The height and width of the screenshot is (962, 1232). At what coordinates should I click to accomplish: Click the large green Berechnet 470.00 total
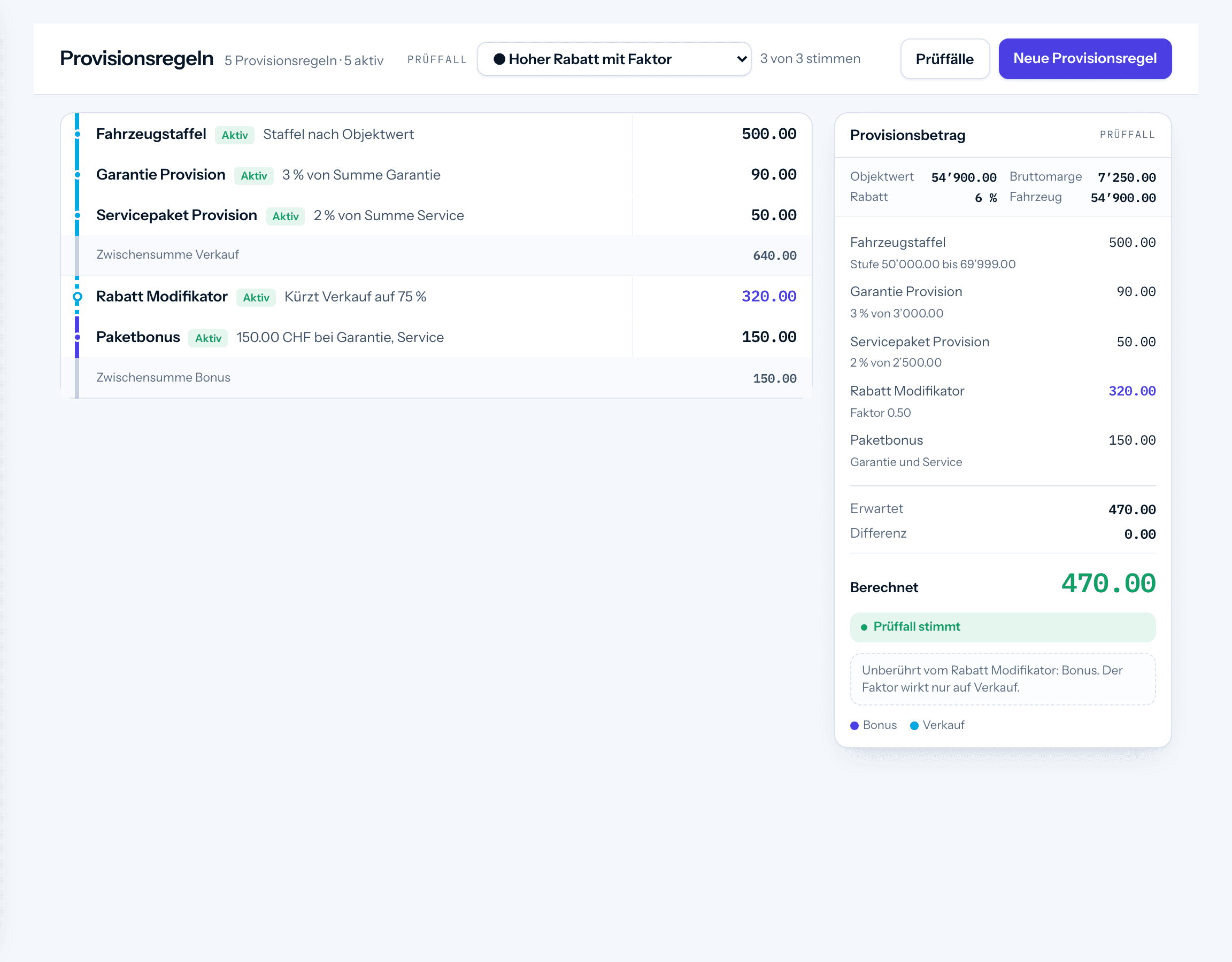pyautogui.click(x=1108, y=584)
